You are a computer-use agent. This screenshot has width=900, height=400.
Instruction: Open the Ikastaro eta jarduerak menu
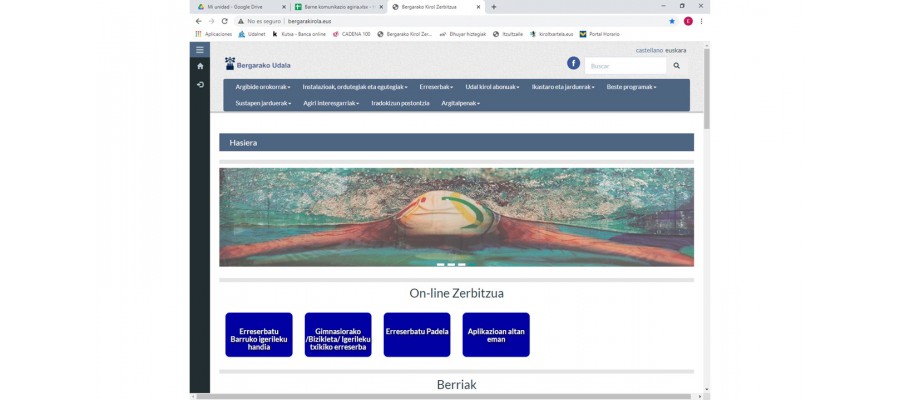point(562,87)
